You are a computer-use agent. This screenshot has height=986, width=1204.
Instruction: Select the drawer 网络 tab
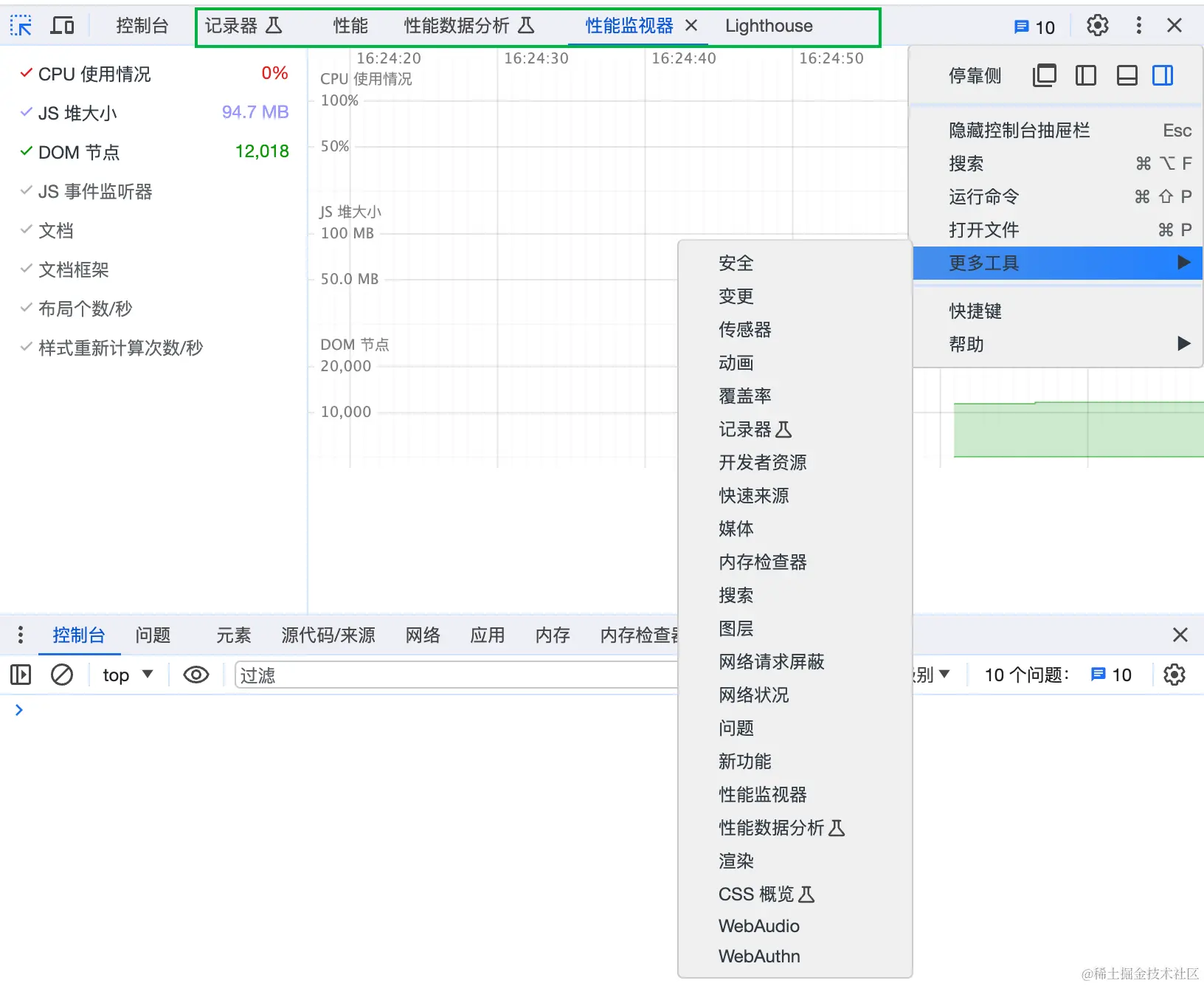423,635
